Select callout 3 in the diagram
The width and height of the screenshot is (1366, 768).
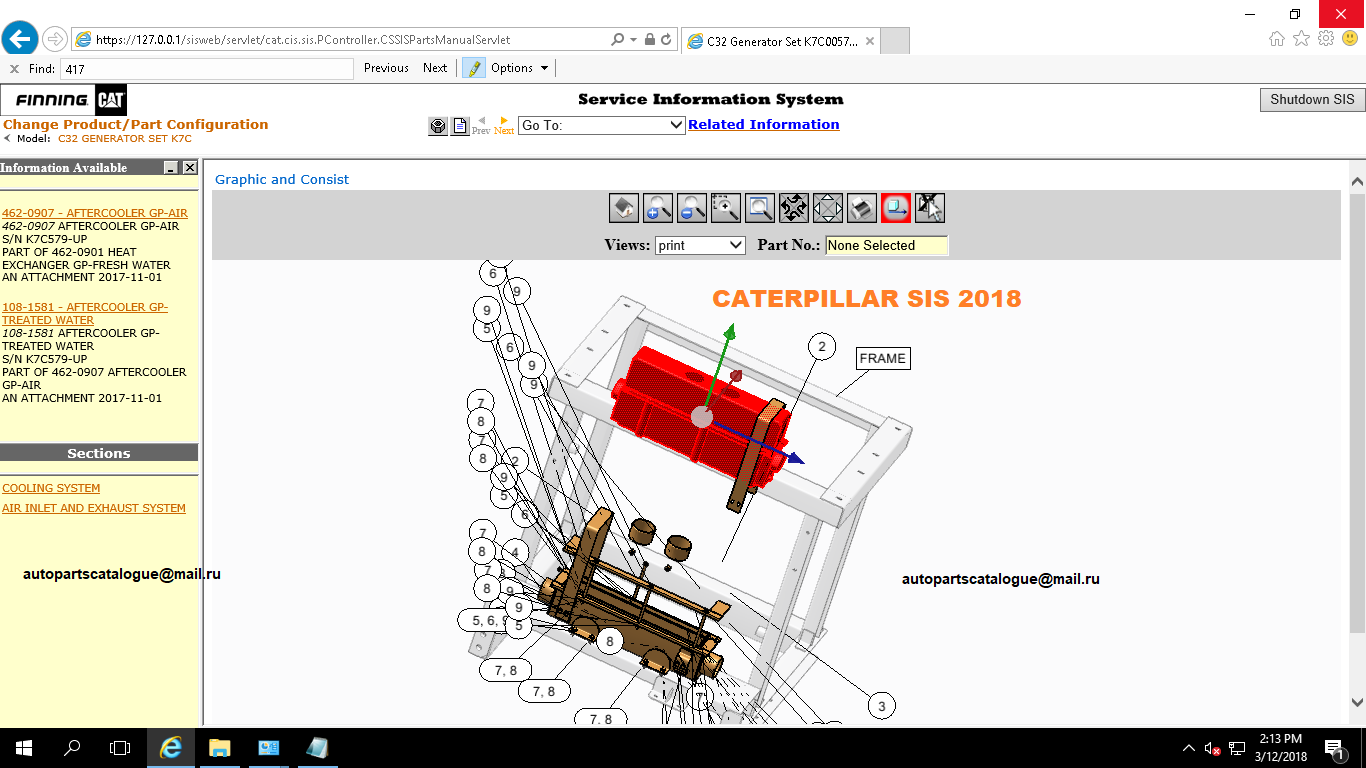[x=881, y=706]
